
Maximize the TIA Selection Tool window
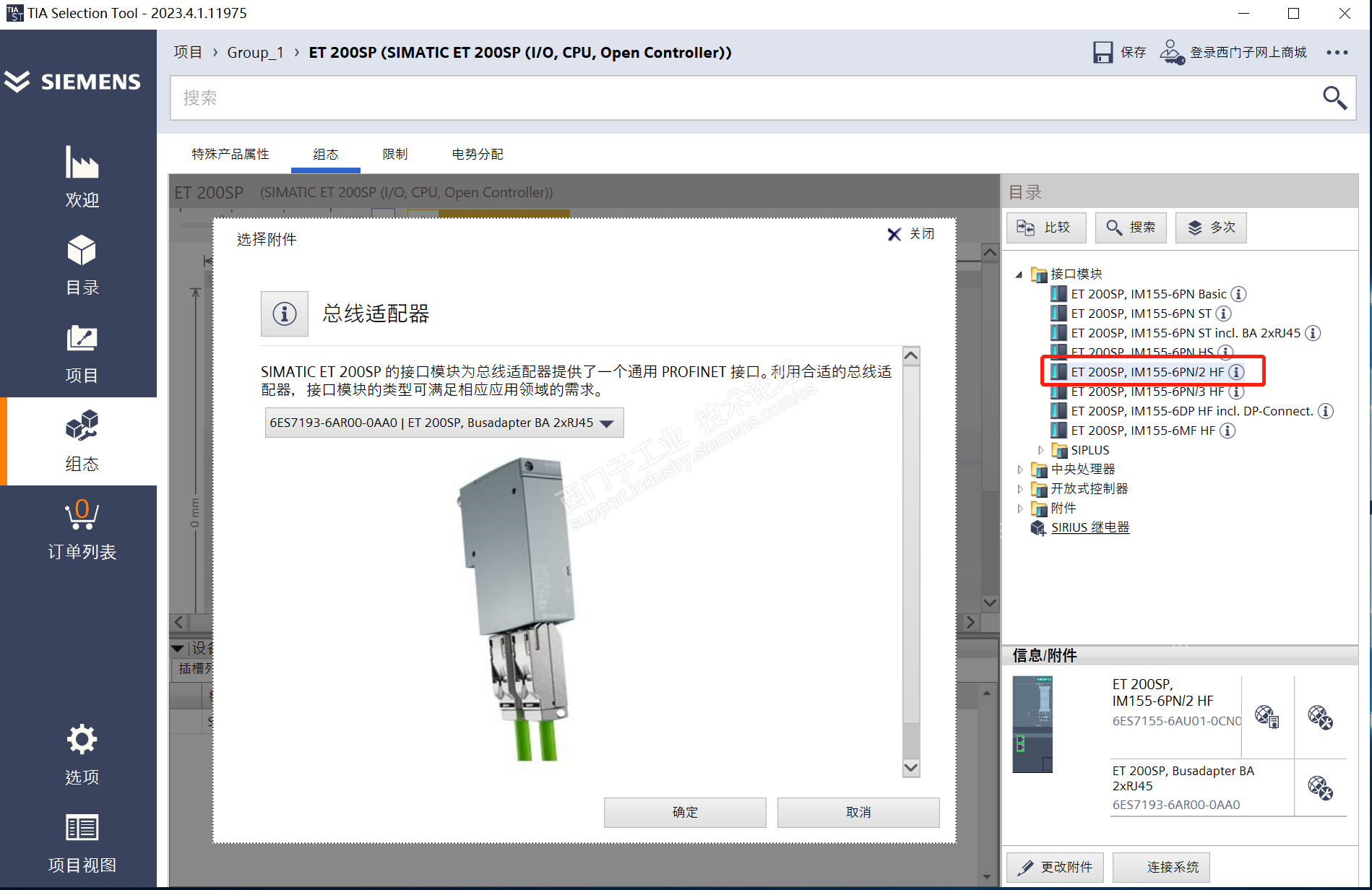click(x=1293, y=13)
